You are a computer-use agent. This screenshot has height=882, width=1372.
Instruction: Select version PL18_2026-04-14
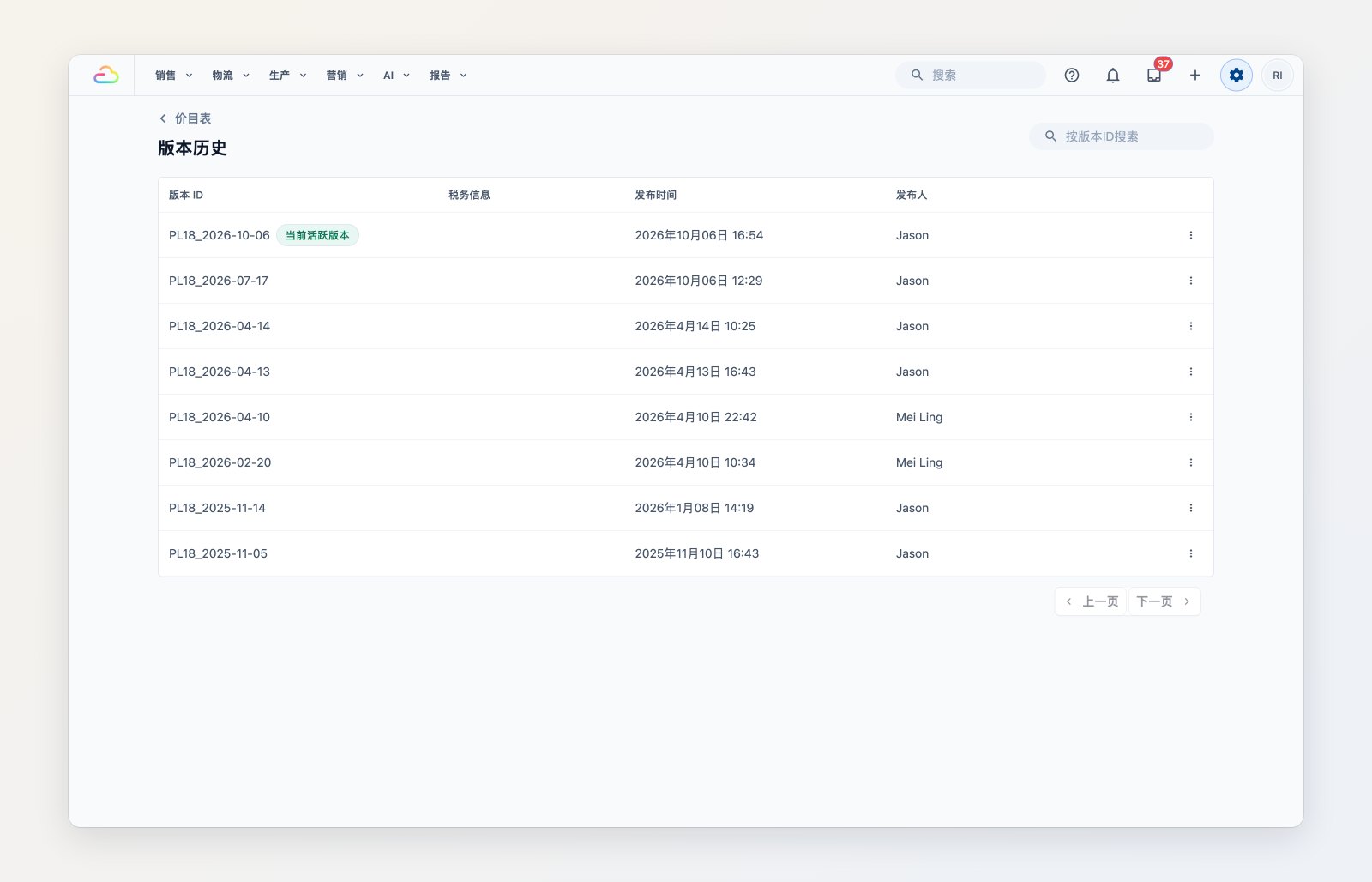(x=220, y=326)
